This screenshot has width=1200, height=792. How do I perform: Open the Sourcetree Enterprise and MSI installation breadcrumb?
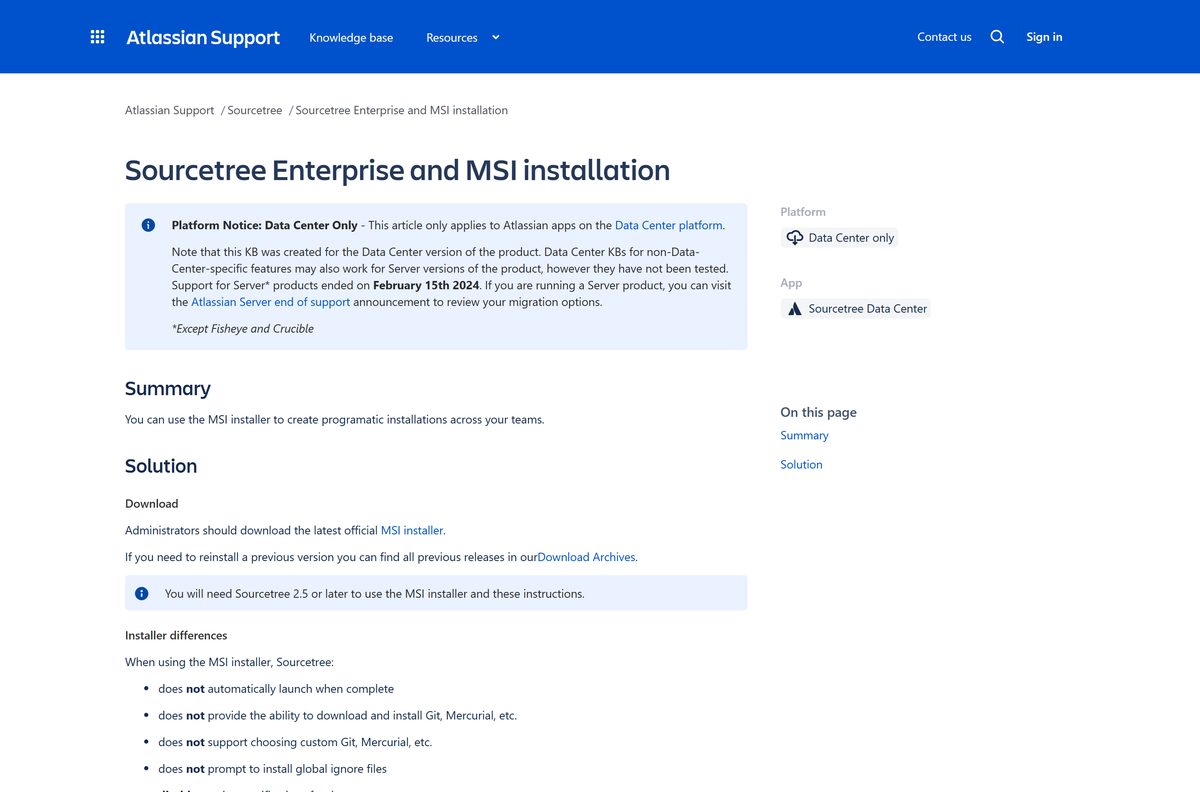[x=402, y=110]
